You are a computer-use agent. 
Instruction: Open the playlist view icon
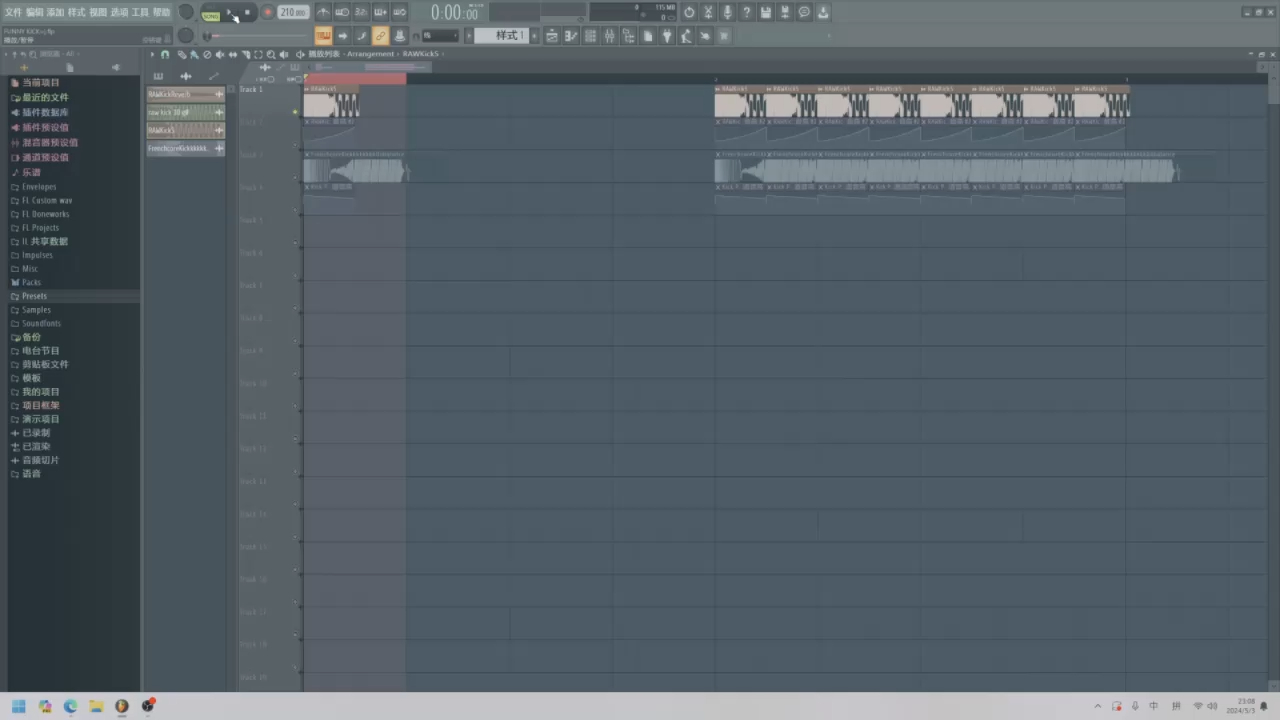(x=552, y=36)
